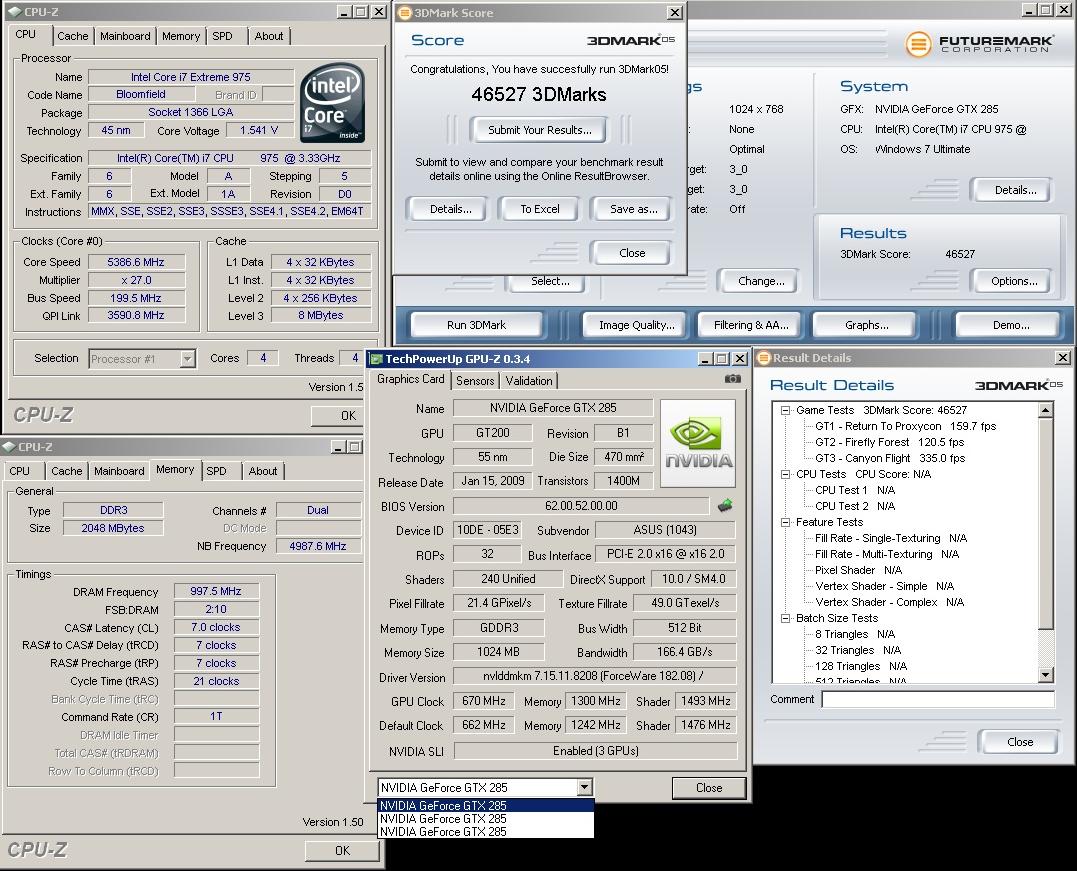The image size is (1077, 871).
Task: Click Close in the Result Details window
Action: point(1020,742)
